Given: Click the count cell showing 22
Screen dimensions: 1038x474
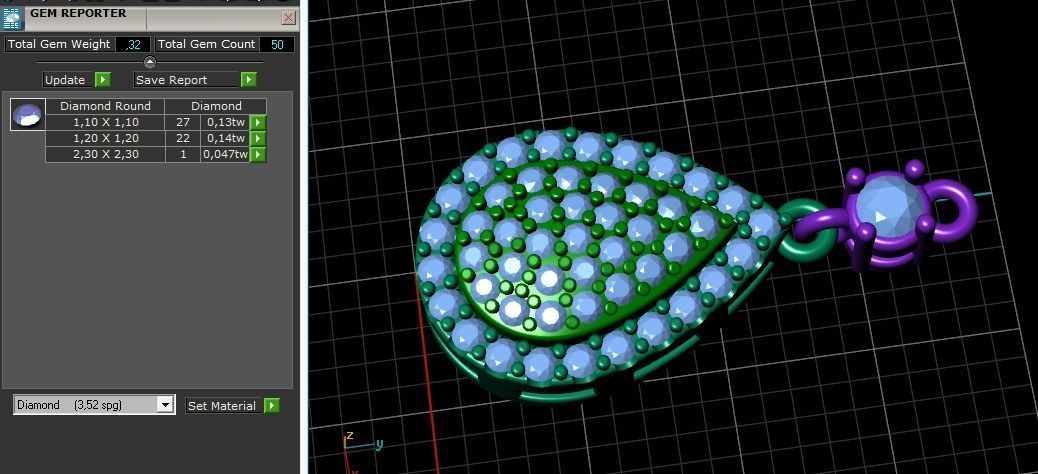Looking at the screenshot, I should (x=183, y=138).
